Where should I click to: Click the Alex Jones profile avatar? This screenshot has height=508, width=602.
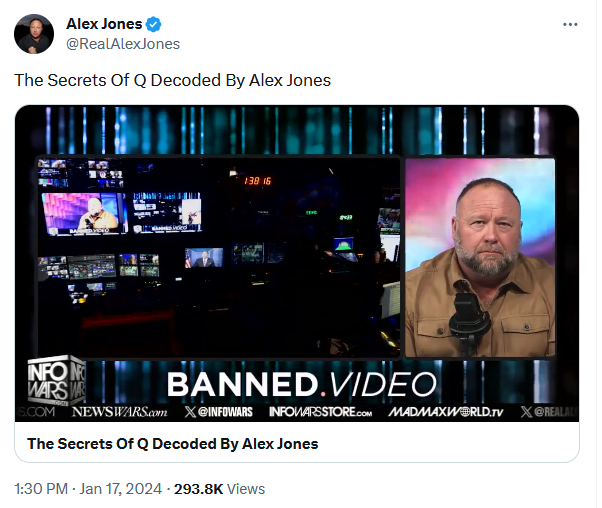(34, 34)
